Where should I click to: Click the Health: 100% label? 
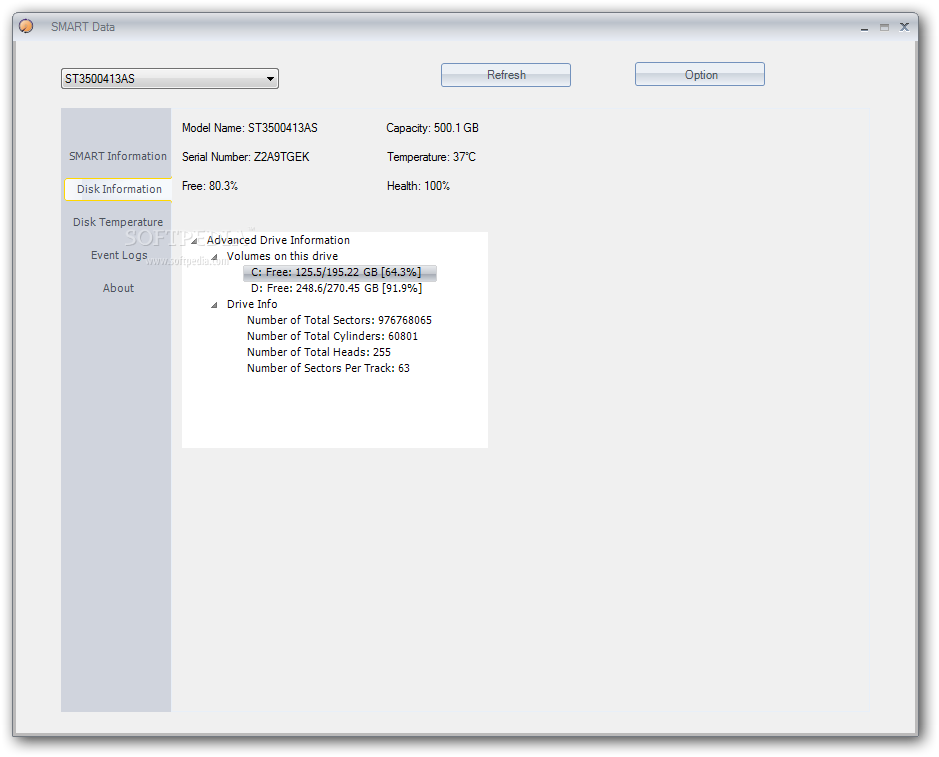coord(418,186)
